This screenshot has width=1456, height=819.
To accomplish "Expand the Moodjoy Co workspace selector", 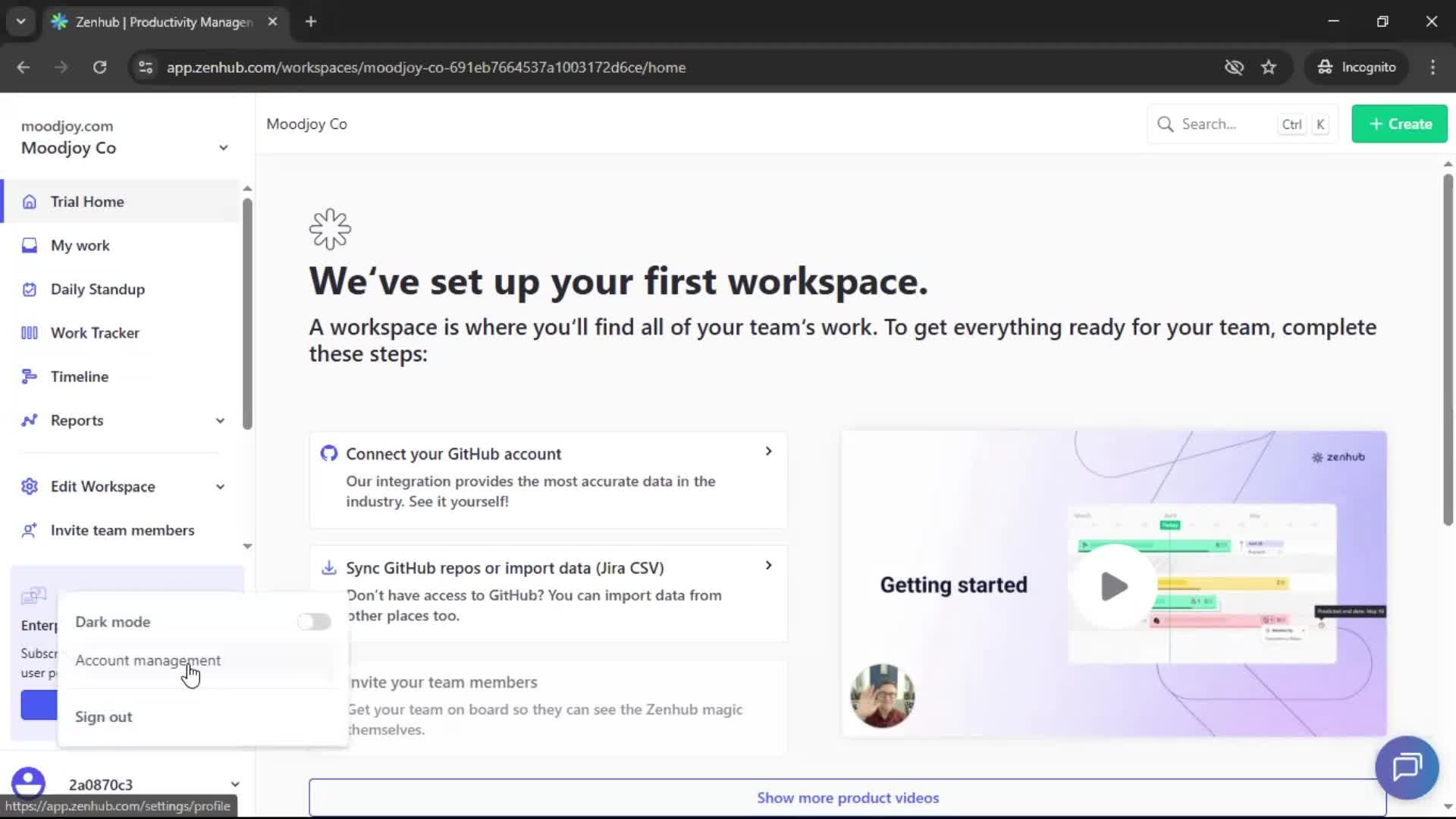I will pos(224,147).
